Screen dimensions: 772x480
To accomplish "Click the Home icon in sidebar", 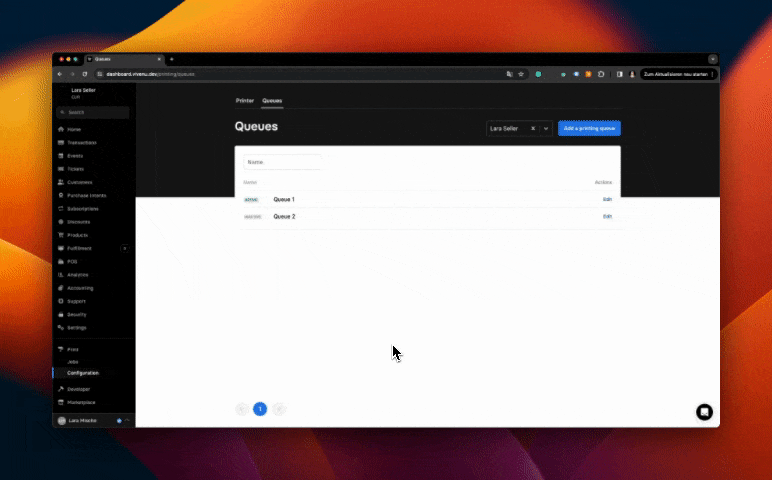I will click(x=61, y=130).
